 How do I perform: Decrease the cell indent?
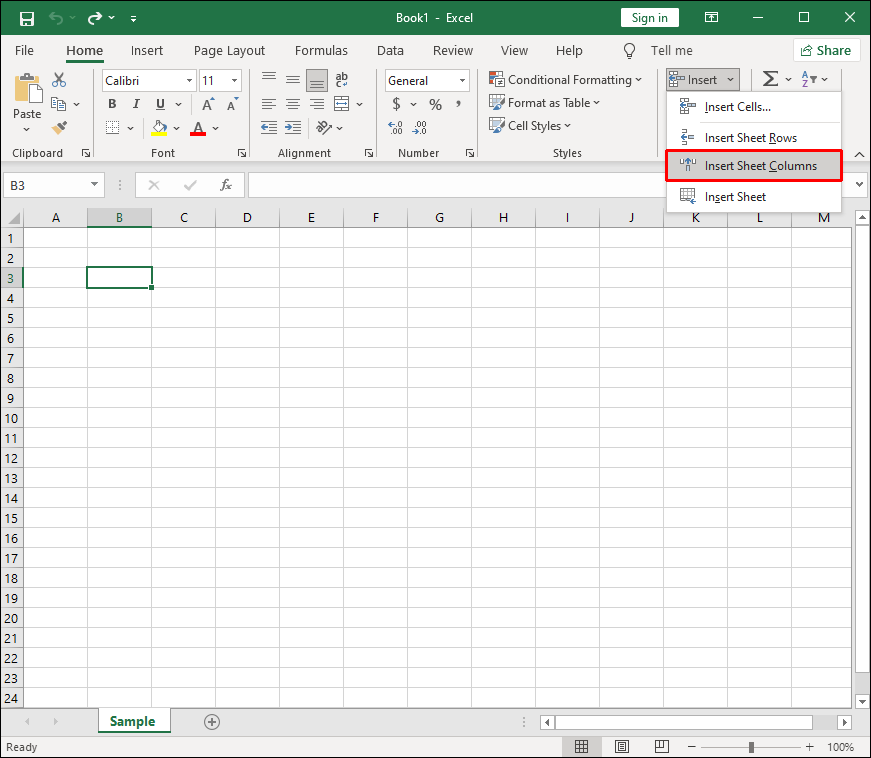269,128
